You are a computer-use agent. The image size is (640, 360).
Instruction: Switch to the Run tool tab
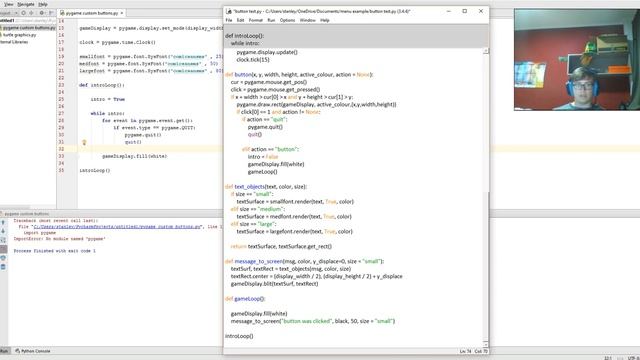coord(4,351)
